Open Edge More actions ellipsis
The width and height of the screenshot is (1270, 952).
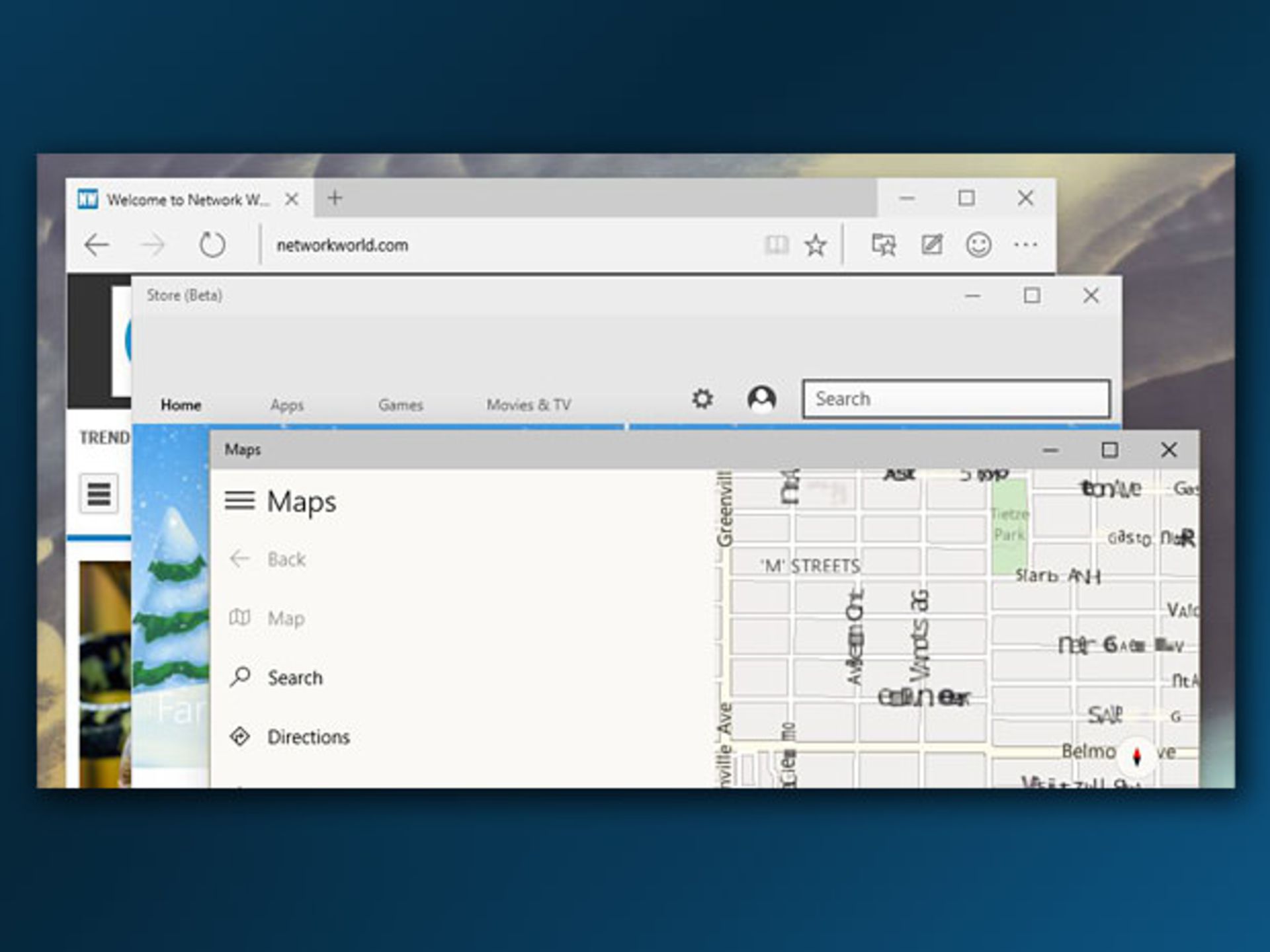[1025, 245]
